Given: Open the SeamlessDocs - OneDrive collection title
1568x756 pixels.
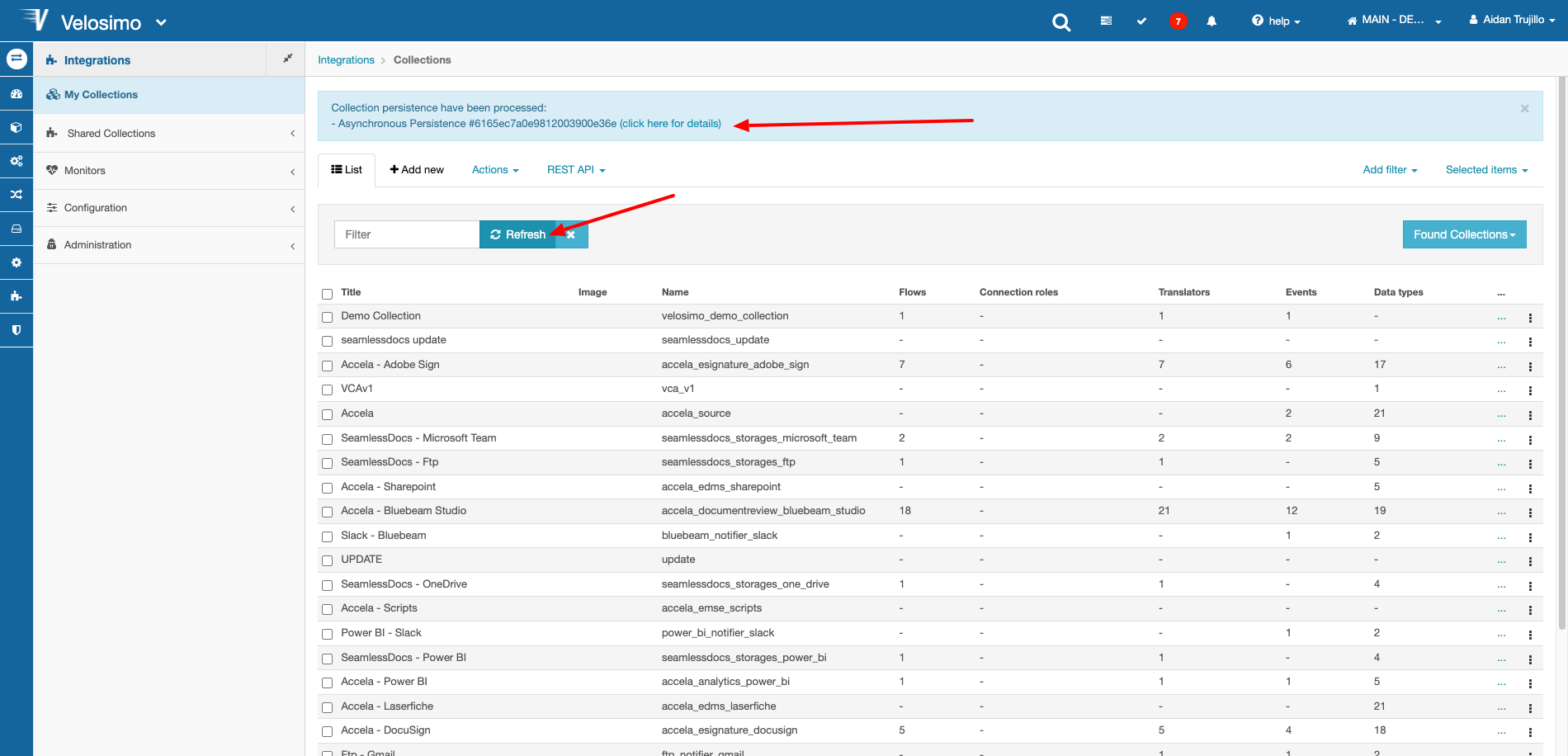Looking at the screenshot, I should pyautogui.click(x=404, y=584).
